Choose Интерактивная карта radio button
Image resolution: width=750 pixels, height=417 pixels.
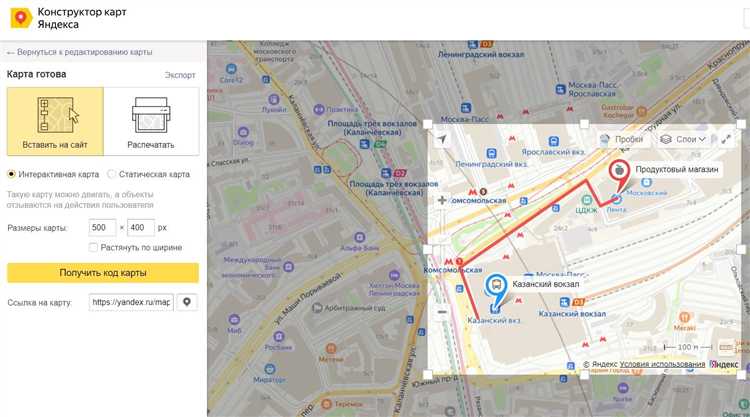tap(11, 174)
